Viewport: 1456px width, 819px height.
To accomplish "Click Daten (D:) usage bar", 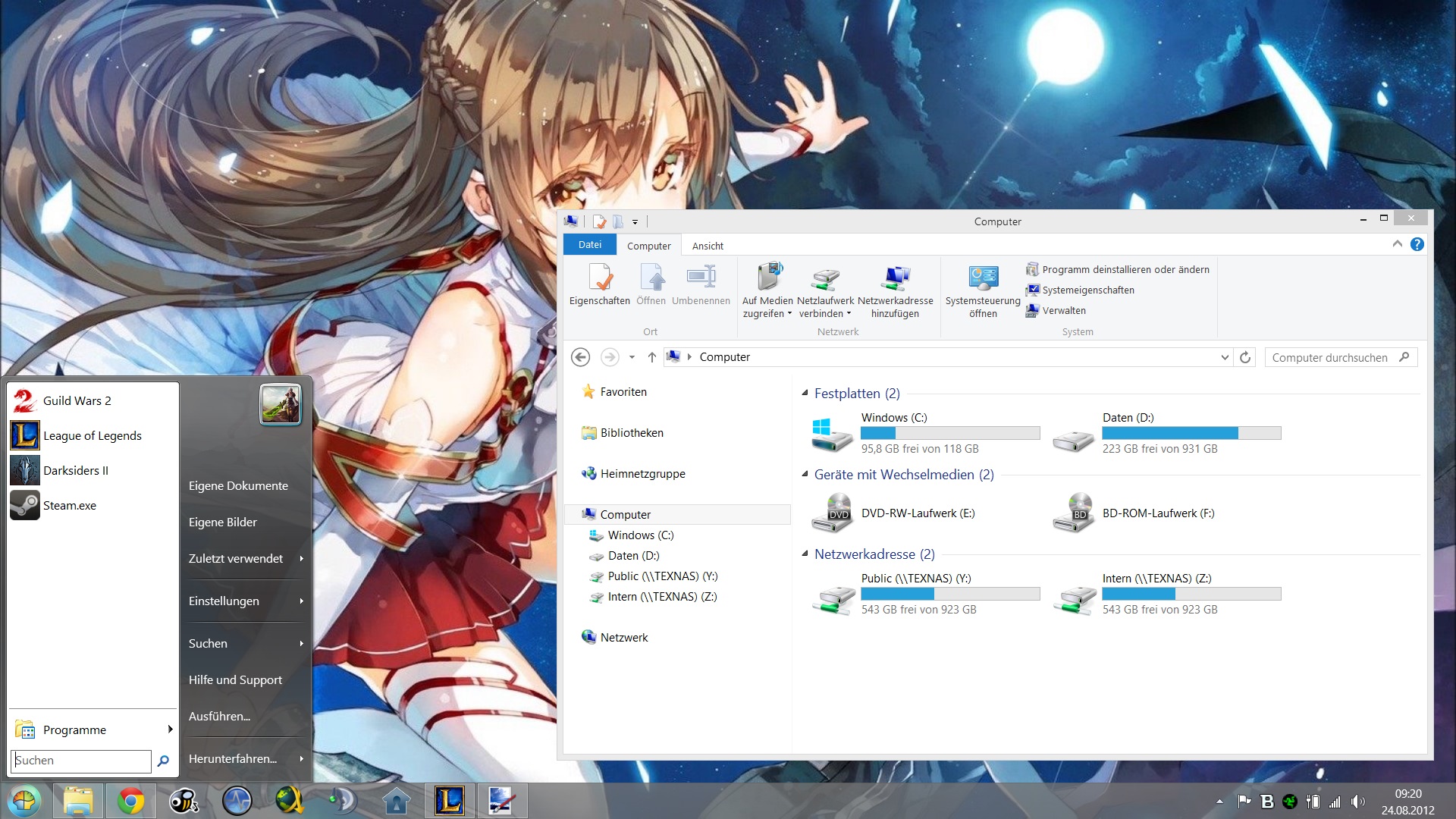I will click(x=1191, y=433).
